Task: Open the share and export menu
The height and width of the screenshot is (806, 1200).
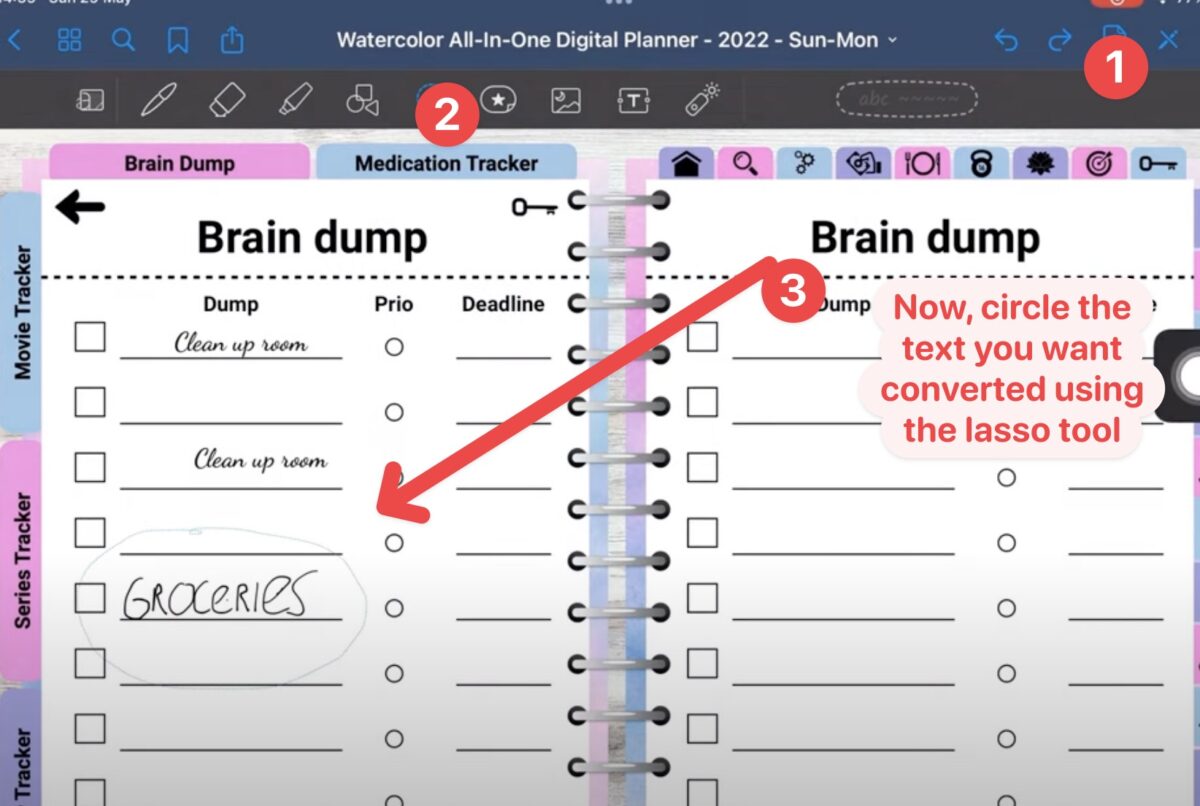Action: [231, 40]
